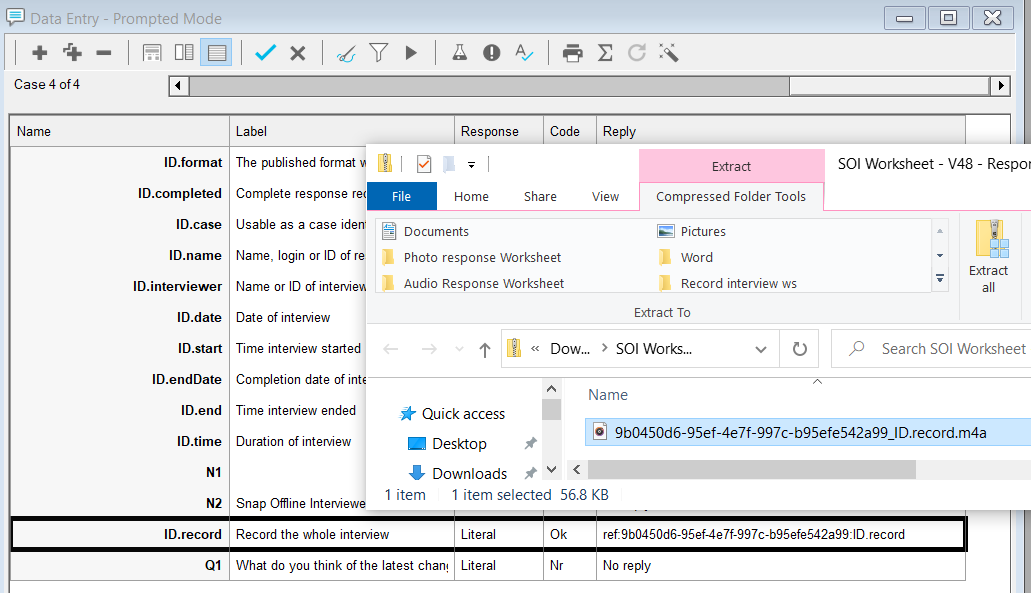
Task: Expand the Extract To destinations gallery
Action: pyautogui.click(x=939, y=283)
